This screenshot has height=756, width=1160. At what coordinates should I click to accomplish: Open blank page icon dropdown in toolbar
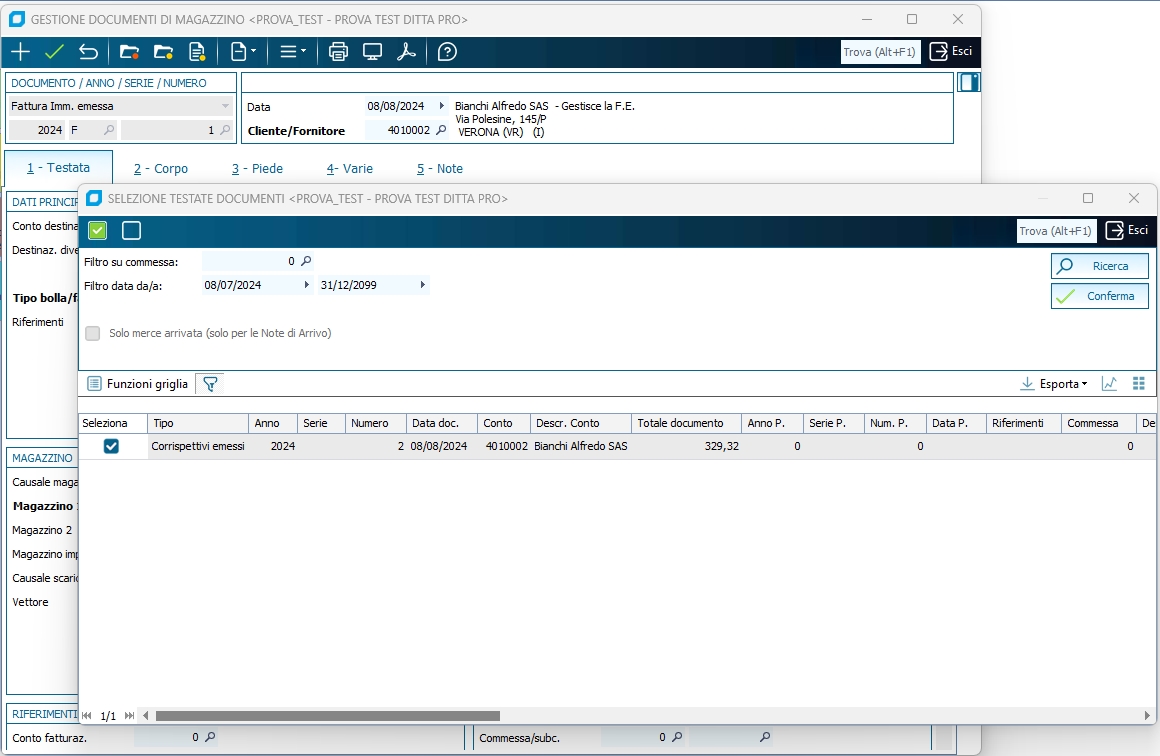point(243,52)
